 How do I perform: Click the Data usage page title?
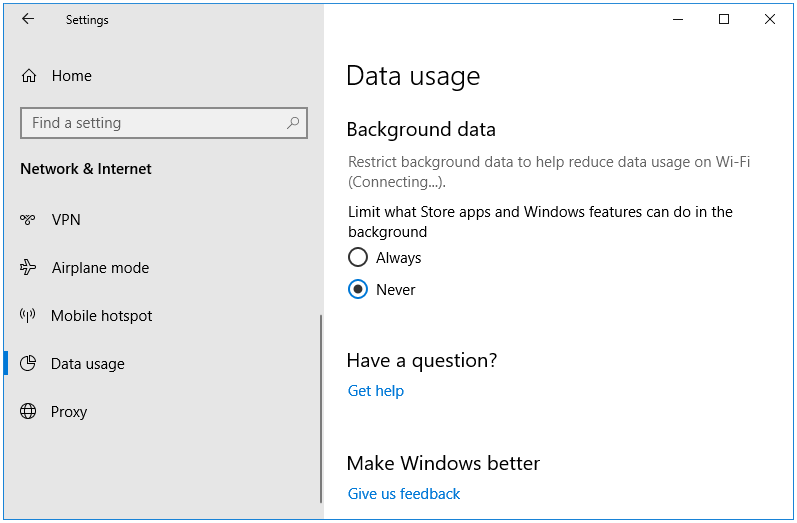(x=413, y=76)
